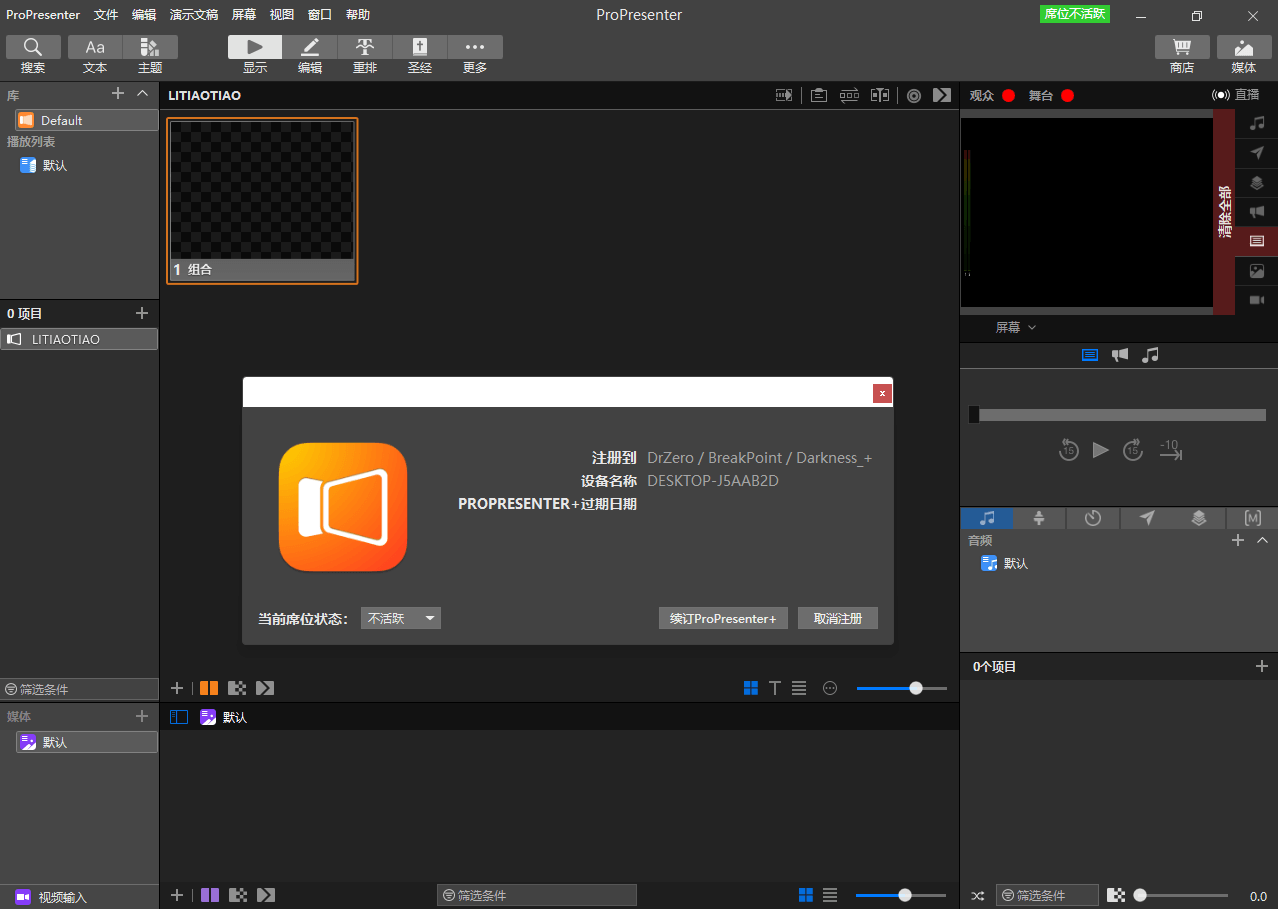Open the 当前席位状态 不活跃 dropdown
The width and height of the screenshot is (1278, 909).
point(401,618)
